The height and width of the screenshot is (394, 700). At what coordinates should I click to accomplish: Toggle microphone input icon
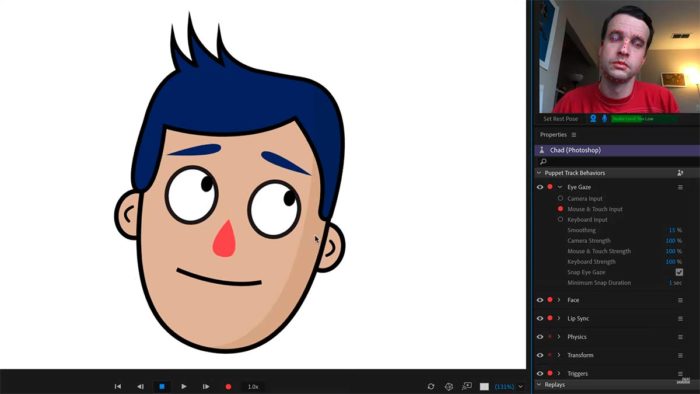click(x=604, y=118)
